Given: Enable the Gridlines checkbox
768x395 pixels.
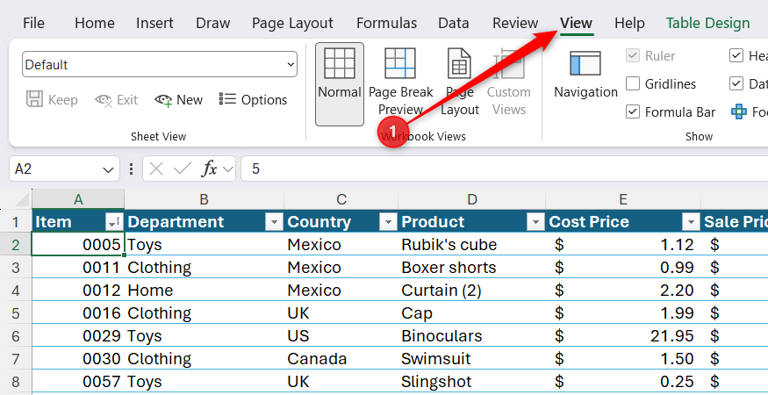Looking at the screenshot, I should pyautogui.click(x=633, y=84).
